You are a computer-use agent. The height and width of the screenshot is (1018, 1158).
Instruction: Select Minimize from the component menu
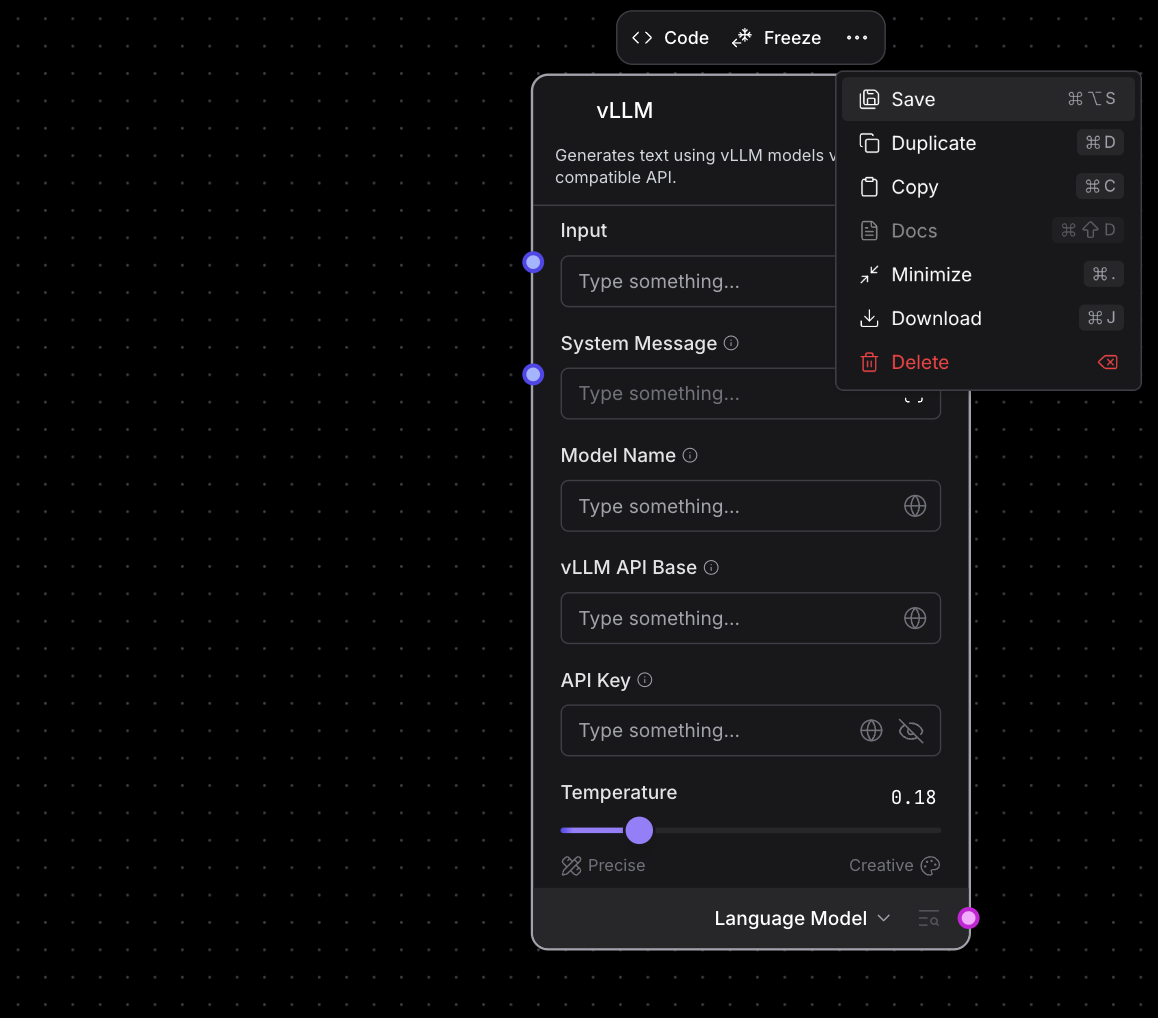(988, 274)
